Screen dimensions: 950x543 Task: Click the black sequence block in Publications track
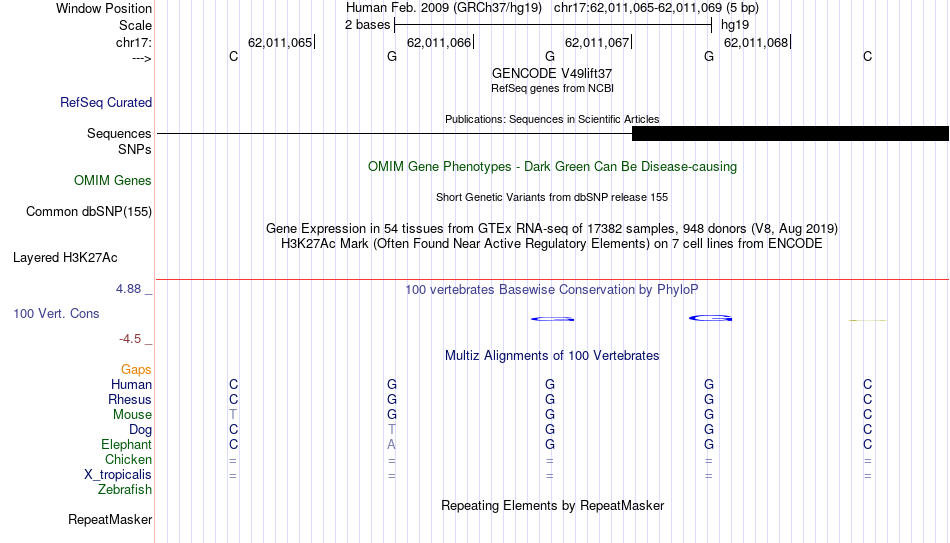click(x=790, y=133)
